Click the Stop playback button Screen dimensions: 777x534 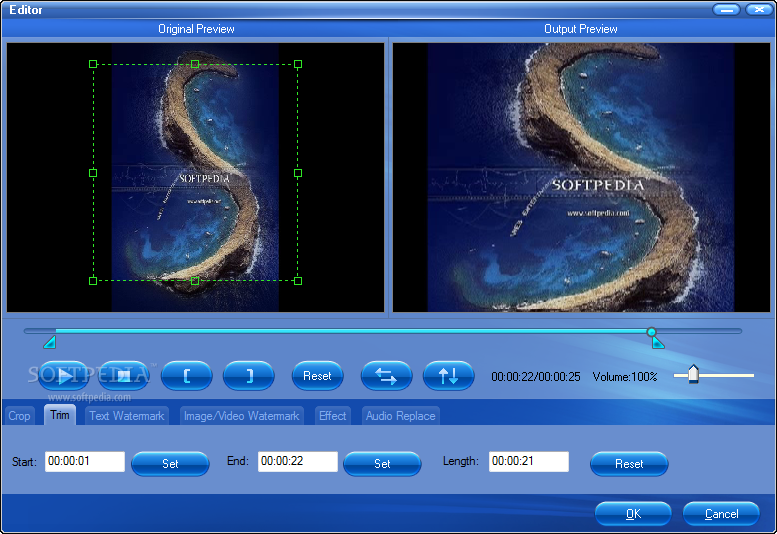[x=123, y=376]
